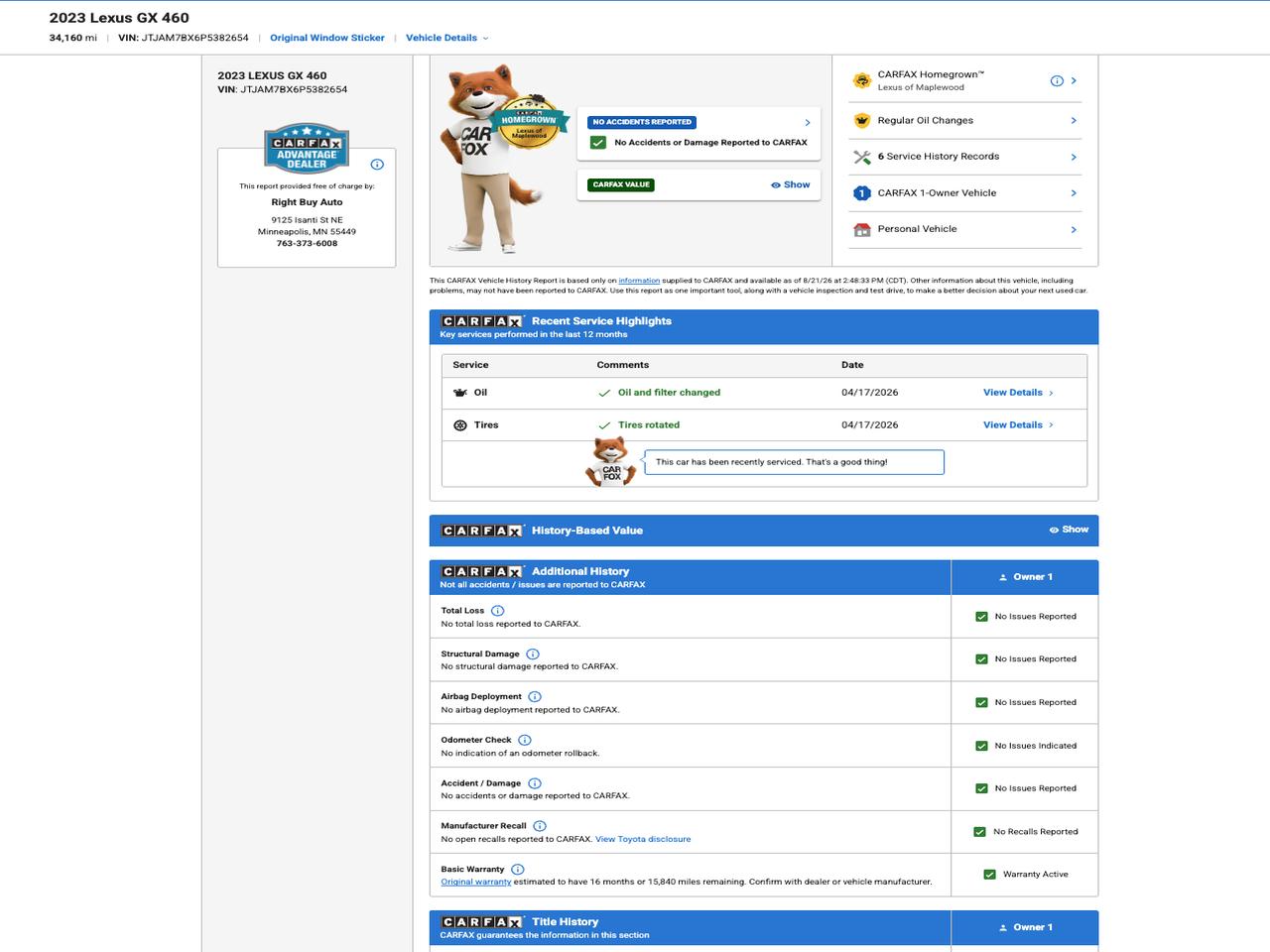Click Owner 1 person icon in Title History
The image size is (1270, 952).
click(1003, 928)
